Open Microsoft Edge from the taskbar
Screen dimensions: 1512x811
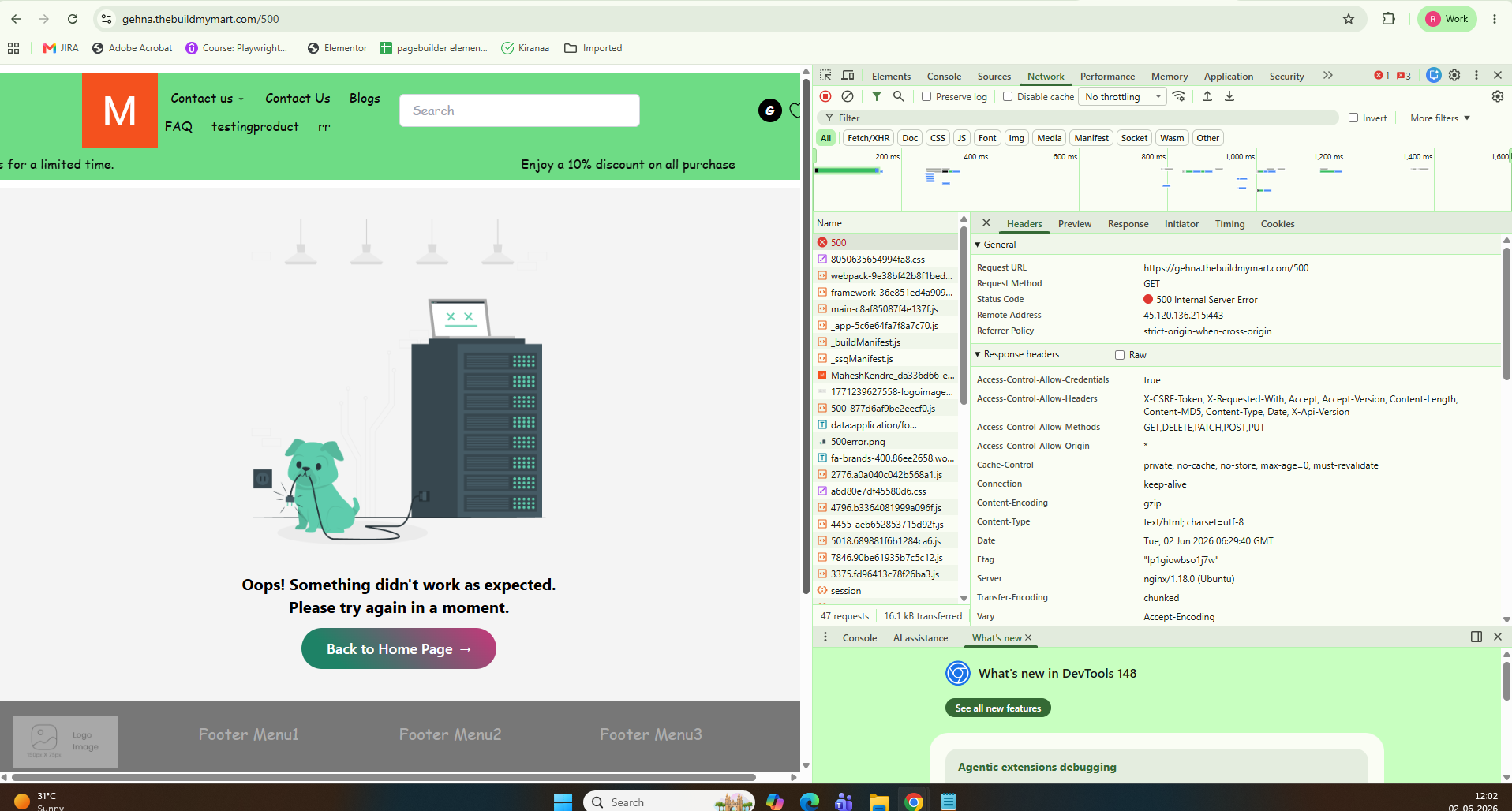[x=810, y=802]
